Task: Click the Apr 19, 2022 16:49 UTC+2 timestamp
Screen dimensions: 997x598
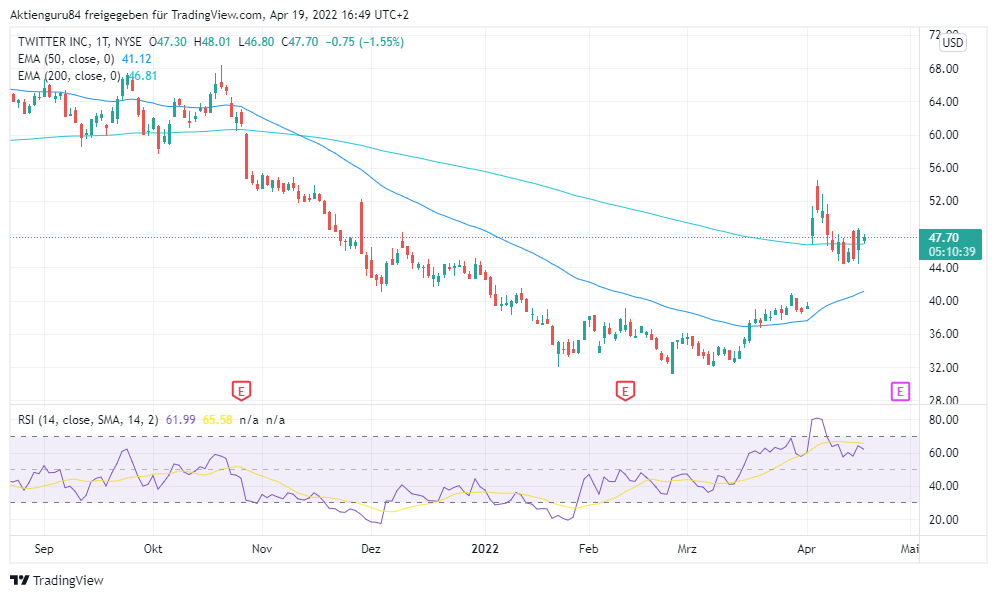Action: 339,15
